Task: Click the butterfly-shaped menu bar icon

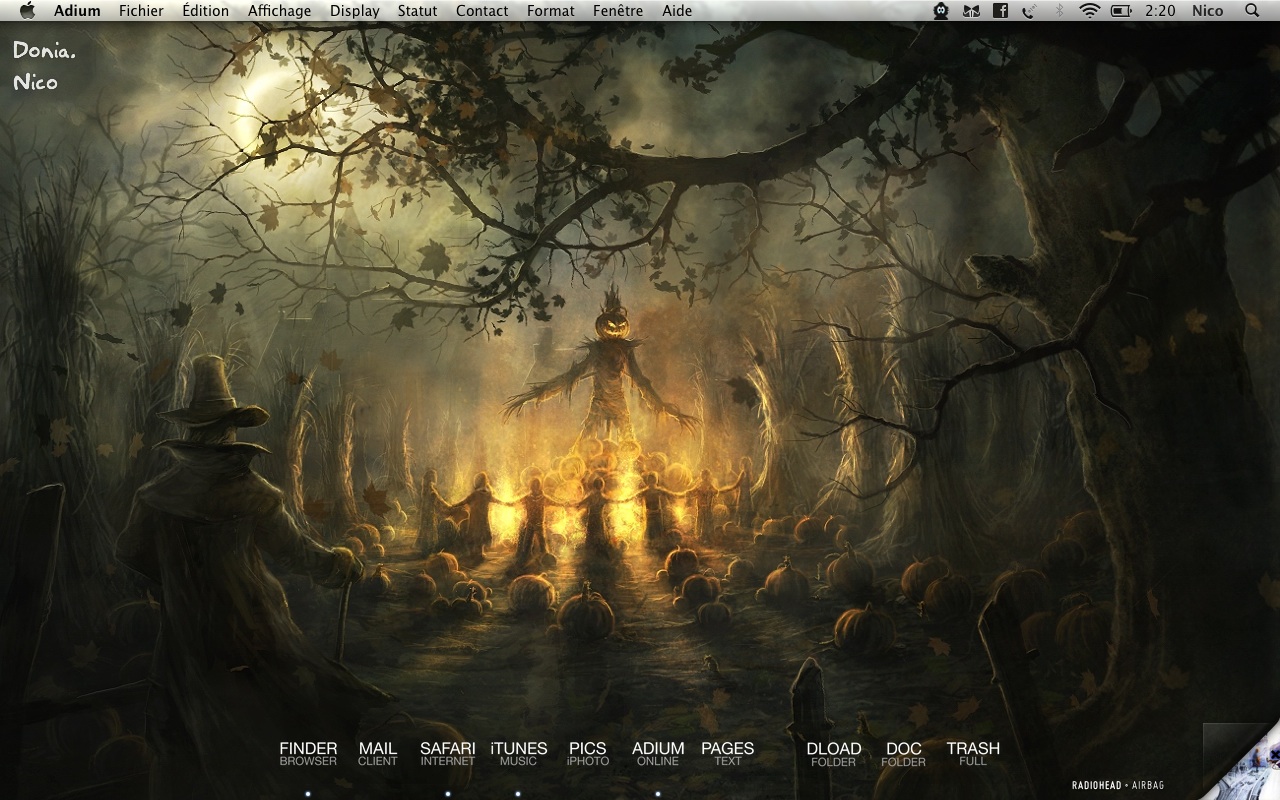Action: [970, 11]
